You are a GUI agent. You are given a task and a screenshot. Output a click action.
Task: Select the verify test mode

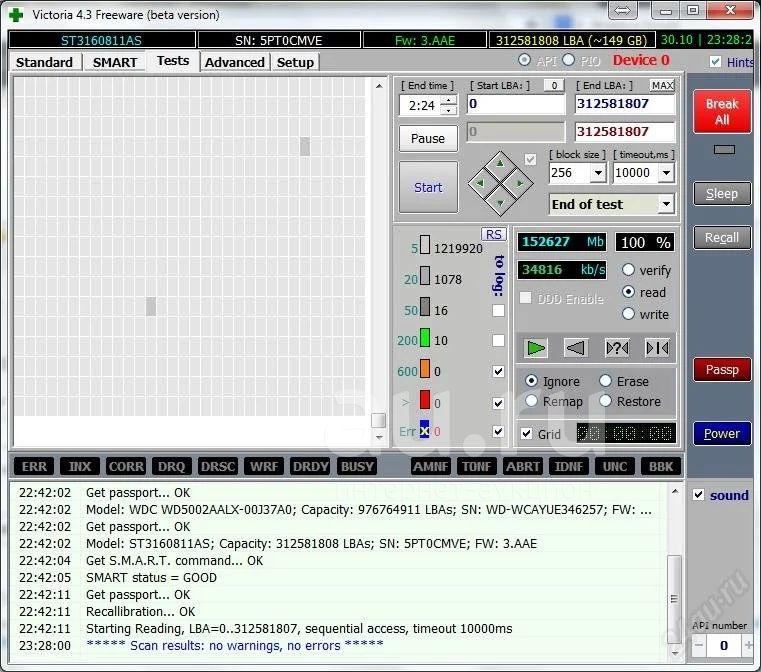[628, 270]
